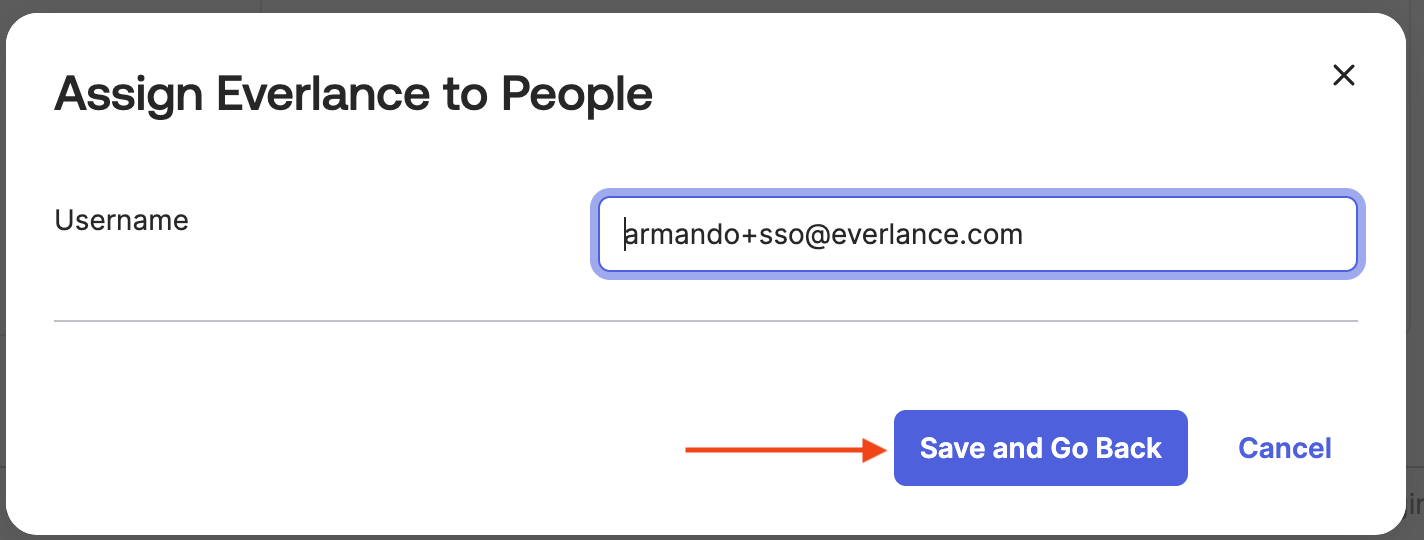Click the text cursor at the username start
1424x540 pixels.
click(x=625, y=235)
